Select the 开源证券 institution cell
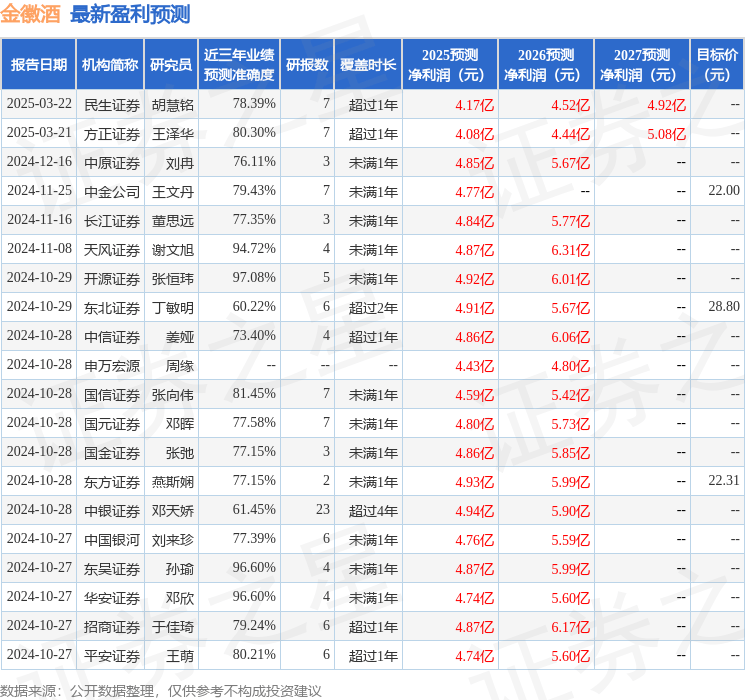This screenshot has height=700, width=745. (x=112, y=278)
